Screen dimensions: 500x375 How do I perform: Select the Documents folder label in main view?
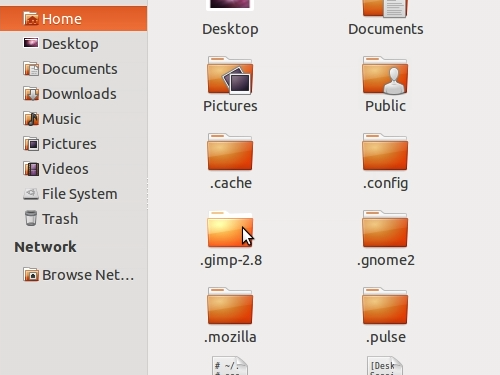click(x=386, y=29)
